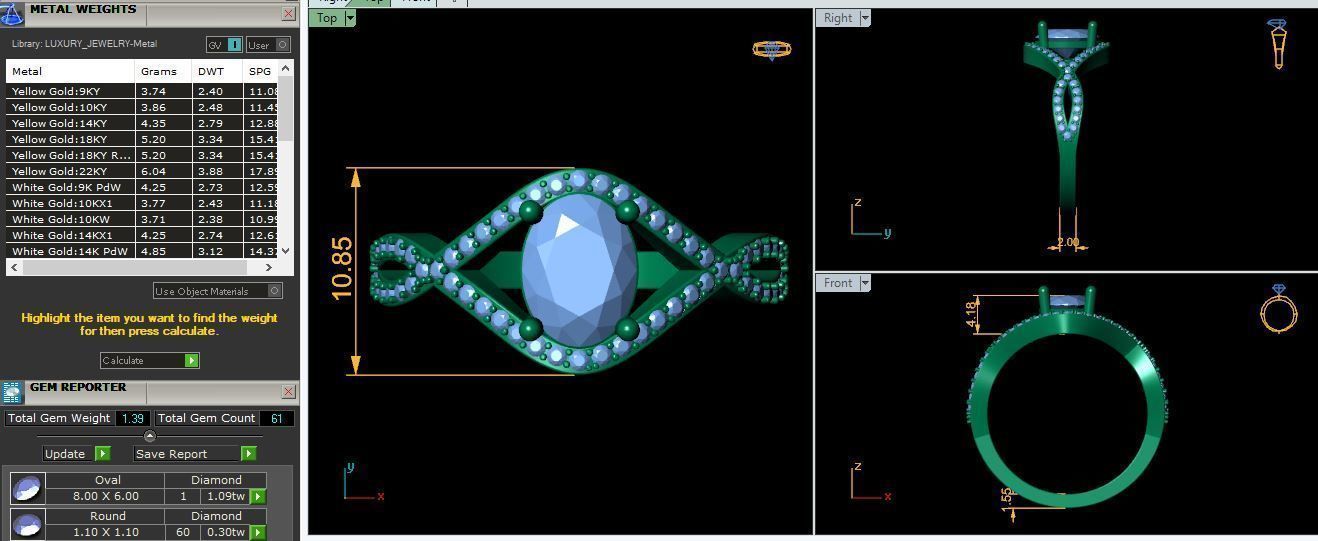Click metal table left scroll arrow
This screenshot has height=541, width=1318.
[x=13, y=268]
